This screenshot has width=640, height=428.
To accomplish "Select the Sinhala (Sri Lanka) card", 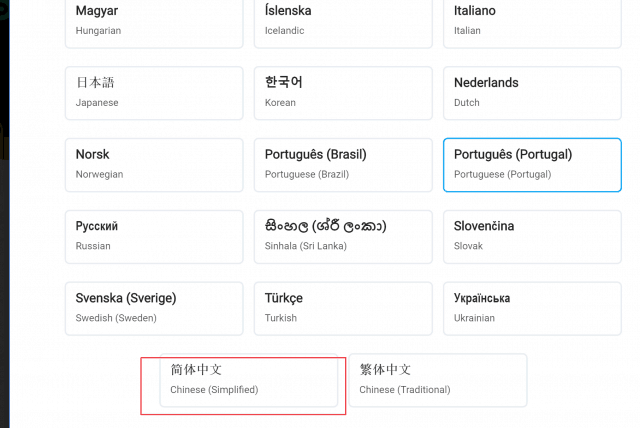I will [343, 237].
